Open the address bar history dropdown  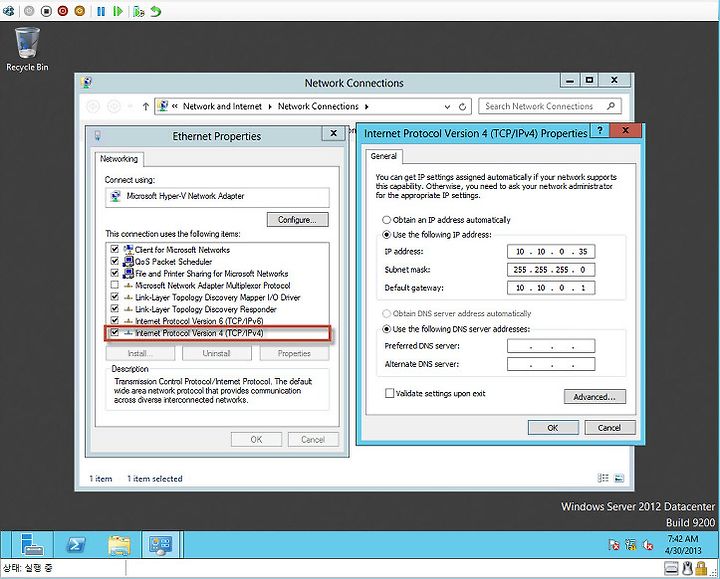(x=447, y=107)
